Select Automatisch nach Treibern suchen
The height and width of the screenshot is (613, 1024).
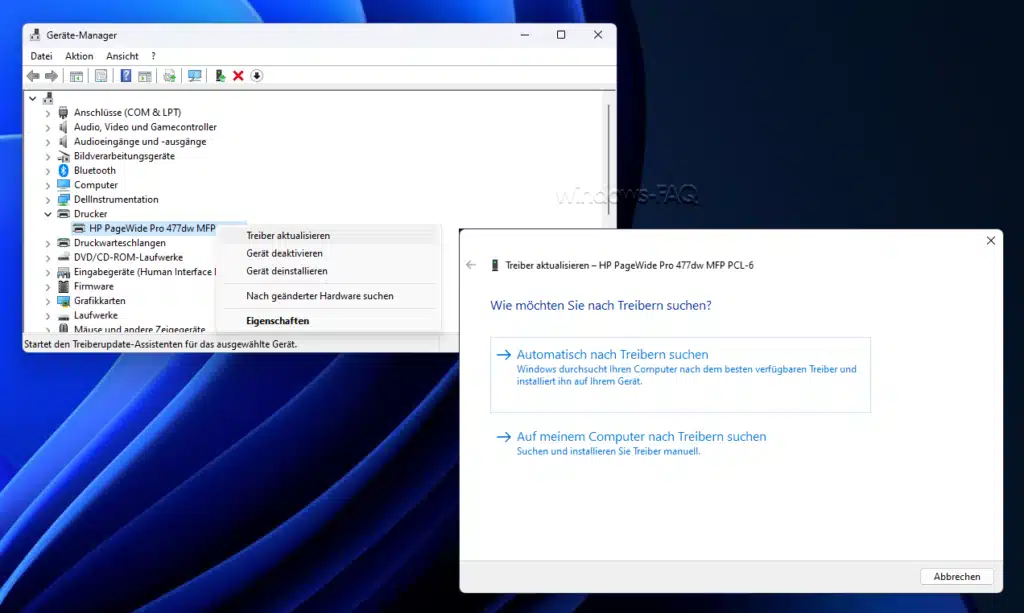[x=680, y=375]
